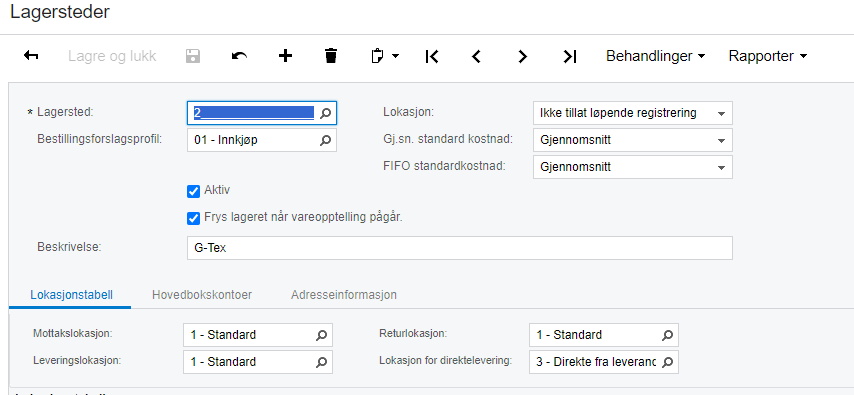Switch to the Adresseinformasjon tab

click(344, 295)
